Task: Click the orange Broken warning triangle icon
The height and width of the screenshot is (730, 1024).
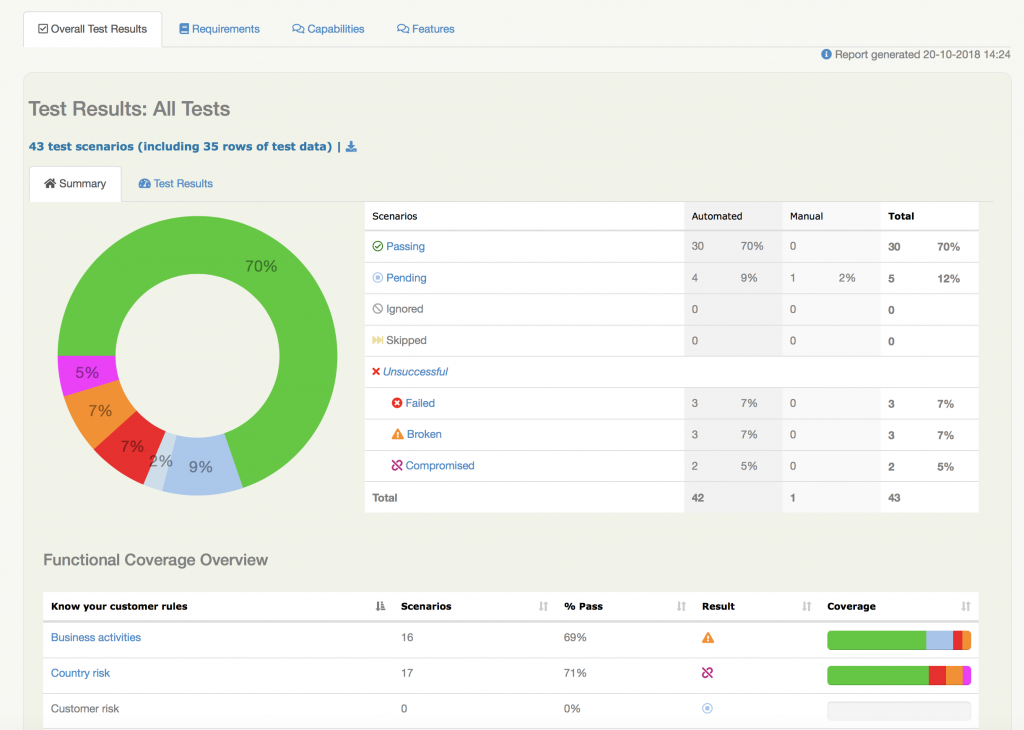Action: click(x=397, y=435)
